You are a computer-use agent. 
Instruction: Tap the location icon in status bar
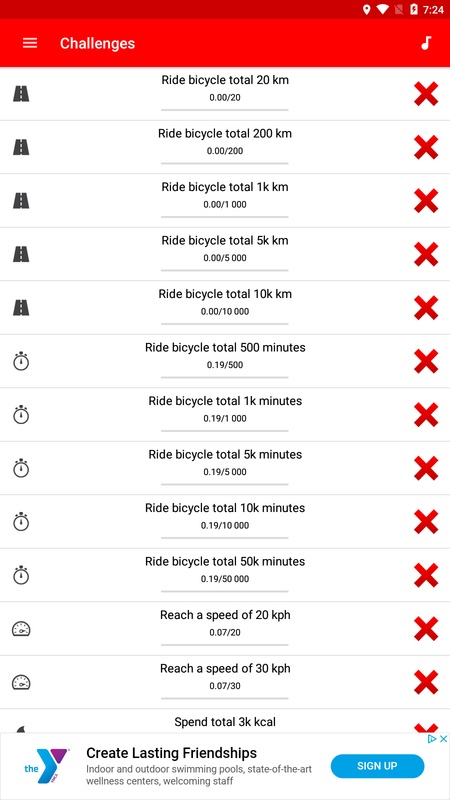coord(366,10)
